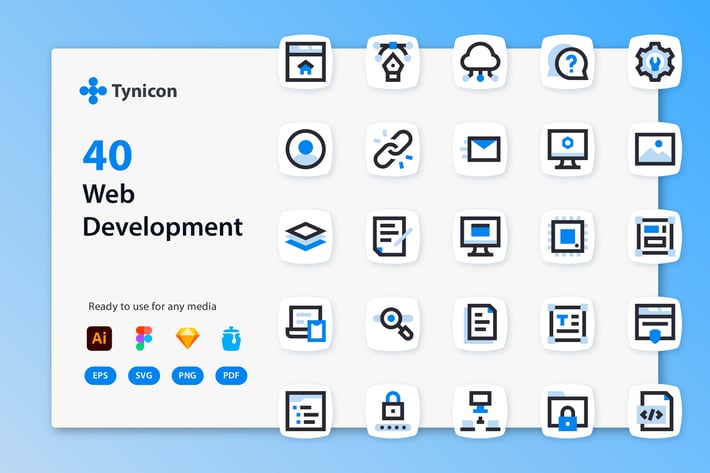Image resolution: width=710 pixels, height=473 pixels.
Task: Click the EPS format badge
Action: click(x=100, y=375)
